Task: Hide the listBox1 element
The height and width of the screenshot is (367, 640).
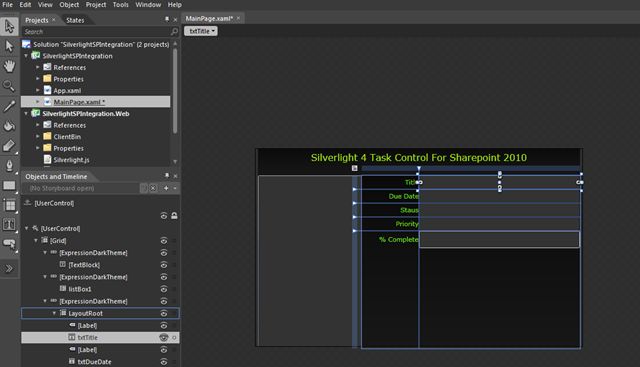Action: click(x=164, y=289)
